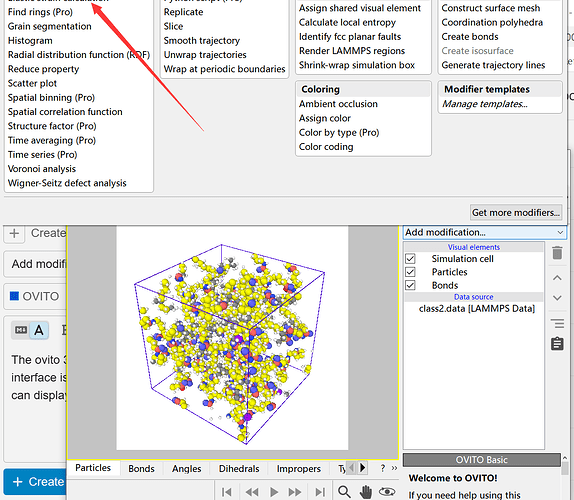
Task: Choose Find rings (Pro) modifier
Action: coord(40,12)
